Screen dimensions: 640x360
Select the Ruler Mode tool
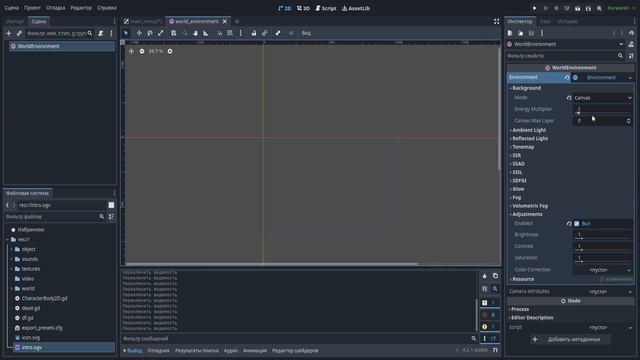[x=206, y=33]
